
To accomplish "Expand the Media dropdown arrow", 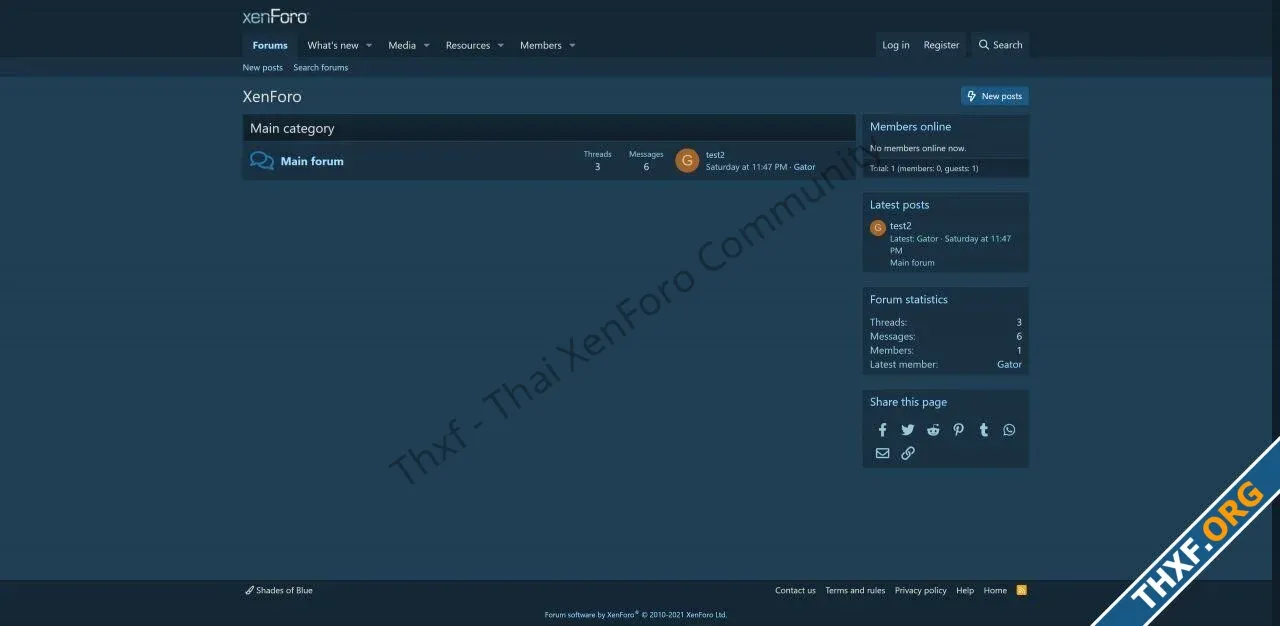I will pos(426,45).
